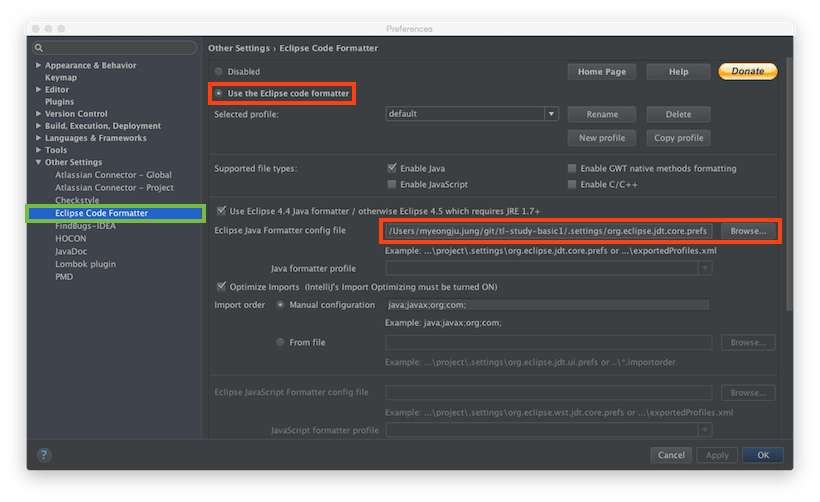Select Atlassian Connector – Project
This screenshot has height=502, width=820.
click(x=114, y=187)
